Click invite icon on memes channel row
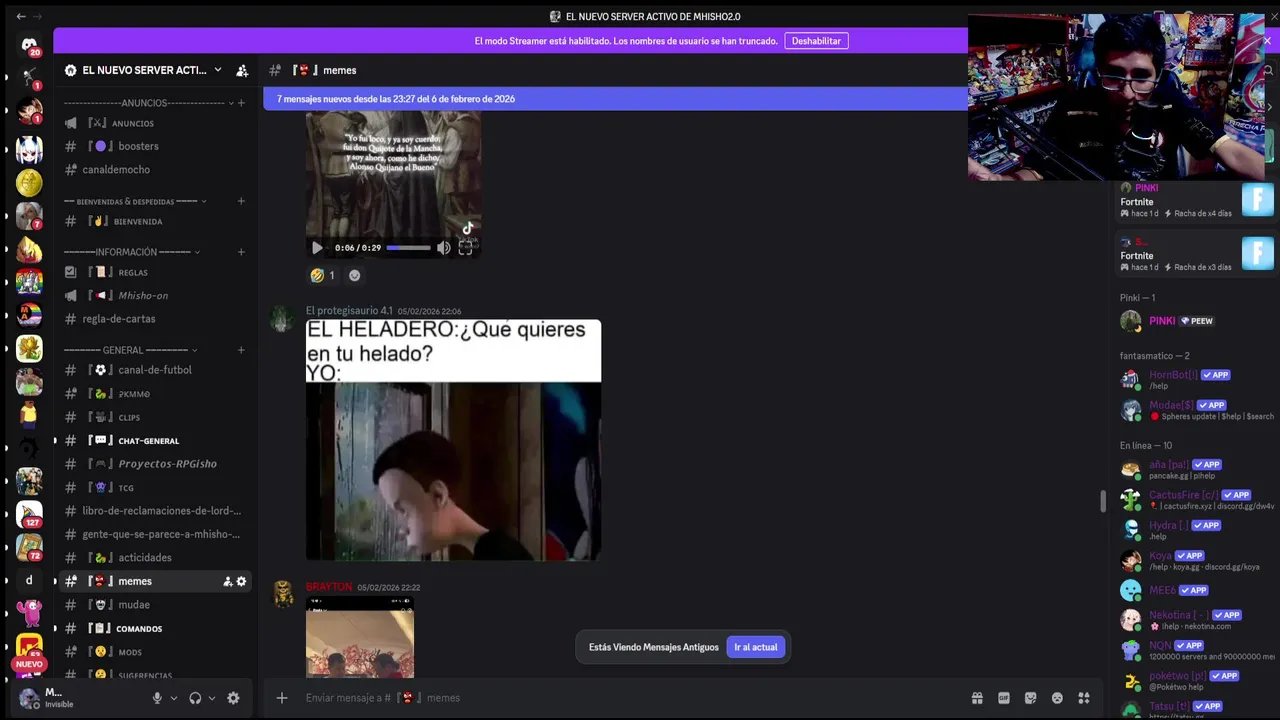Image resolution: width=1280 pixels, height=720 pixels. pos(227,581)
